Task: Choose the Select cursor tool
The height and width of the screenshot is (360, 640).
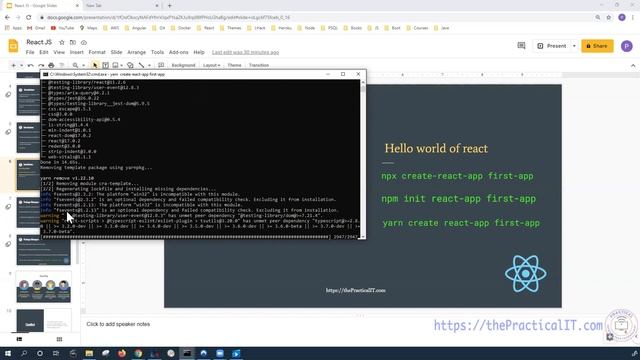Action: (95, 65)
